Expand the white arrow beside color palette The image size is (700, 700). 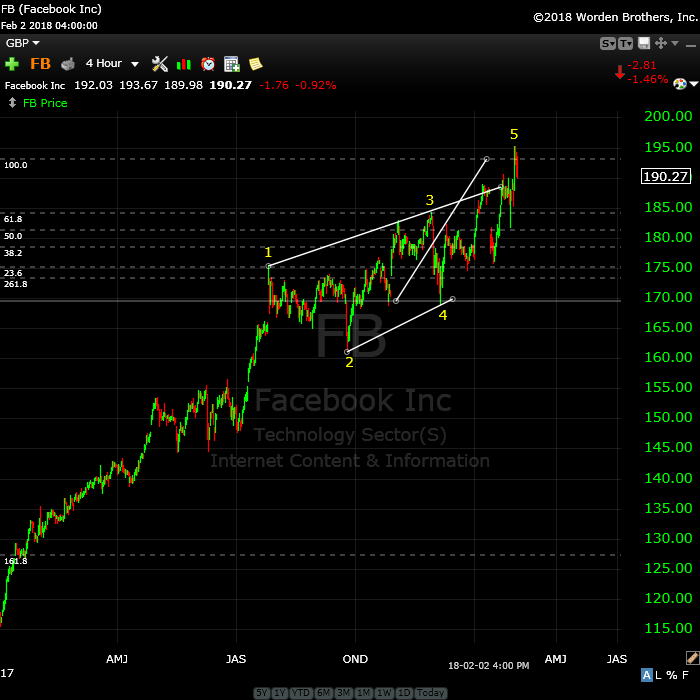tap(693, 83)
